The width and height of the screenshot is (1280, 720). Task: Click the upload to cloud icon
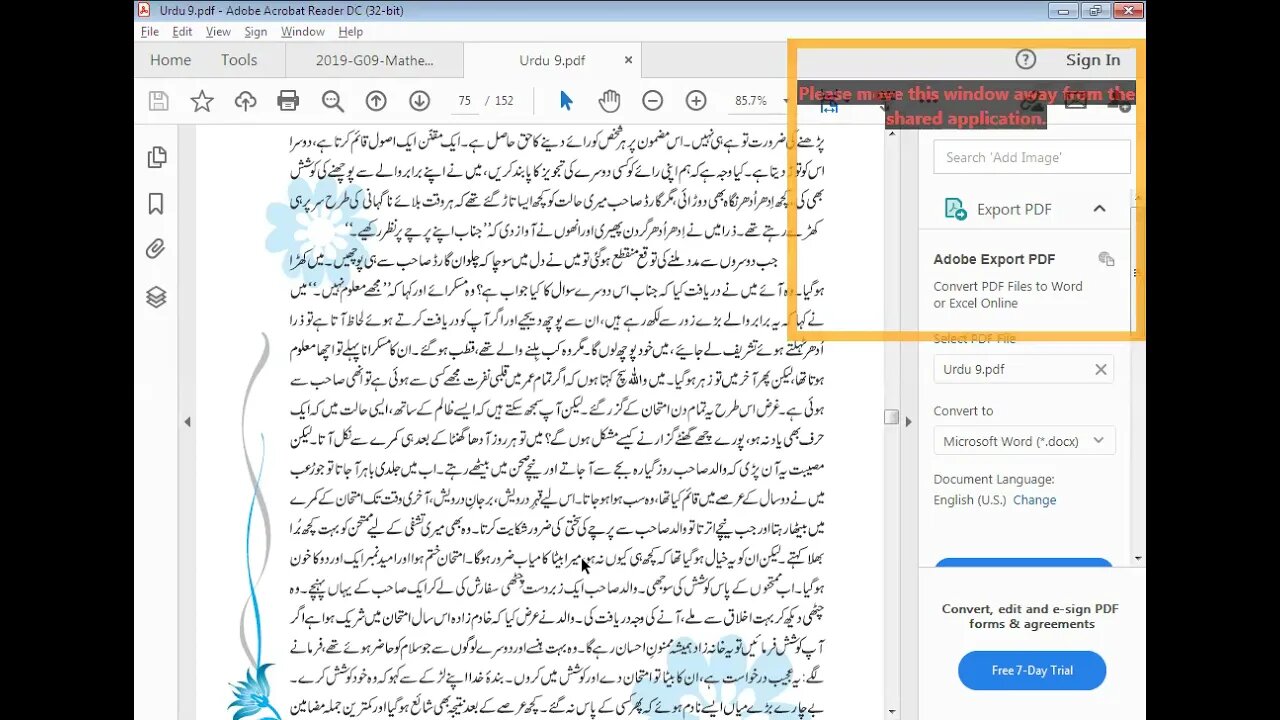(245, 101)
